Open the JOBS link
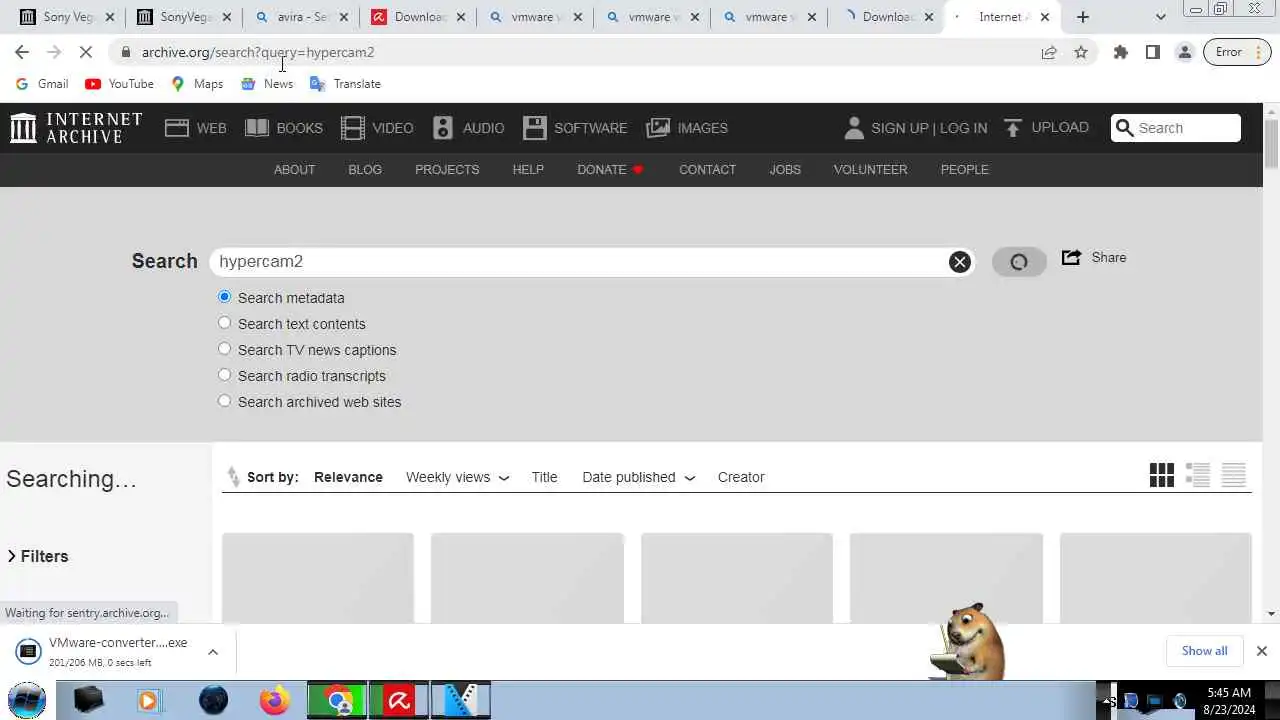Image resolution: width=1280 pixels, height=720 pixels. click(x=785, y=169)
